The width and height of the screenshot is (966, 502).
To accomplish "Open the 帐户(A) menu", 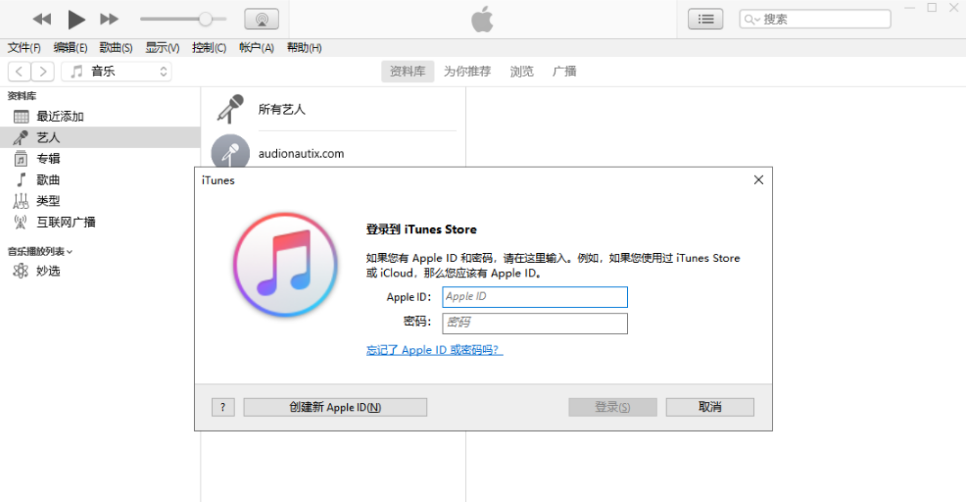I will pos(256,47).
